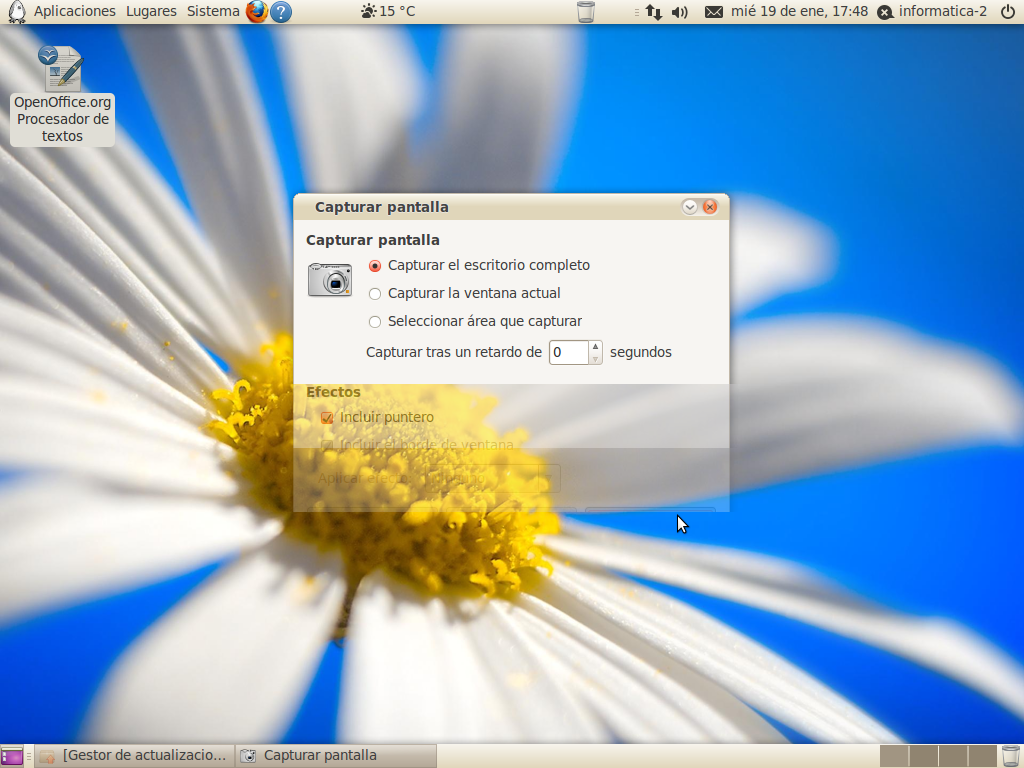This screenshot has height=768, width=1024.
Task: Open the Aplicaciones menu
Action: coord(74,12)
